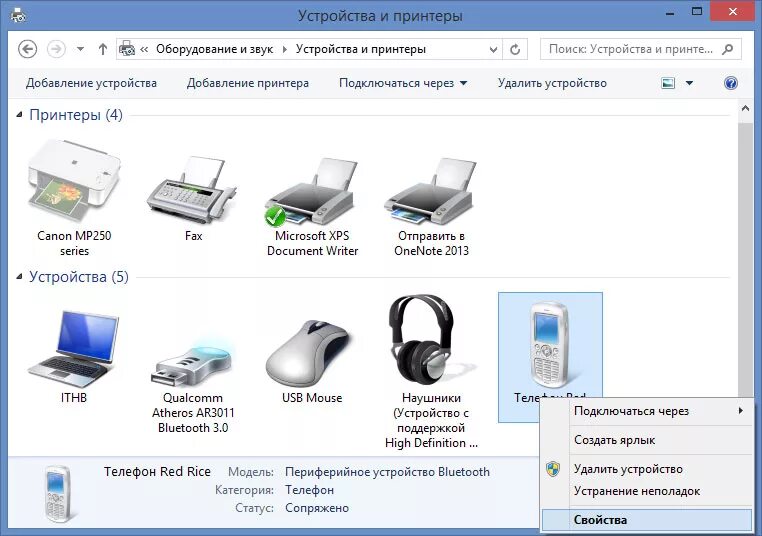Click the 'Сопряжено' status value
Image resolution: width=762 pixels, height=536 pixels.
coord(317,508)
